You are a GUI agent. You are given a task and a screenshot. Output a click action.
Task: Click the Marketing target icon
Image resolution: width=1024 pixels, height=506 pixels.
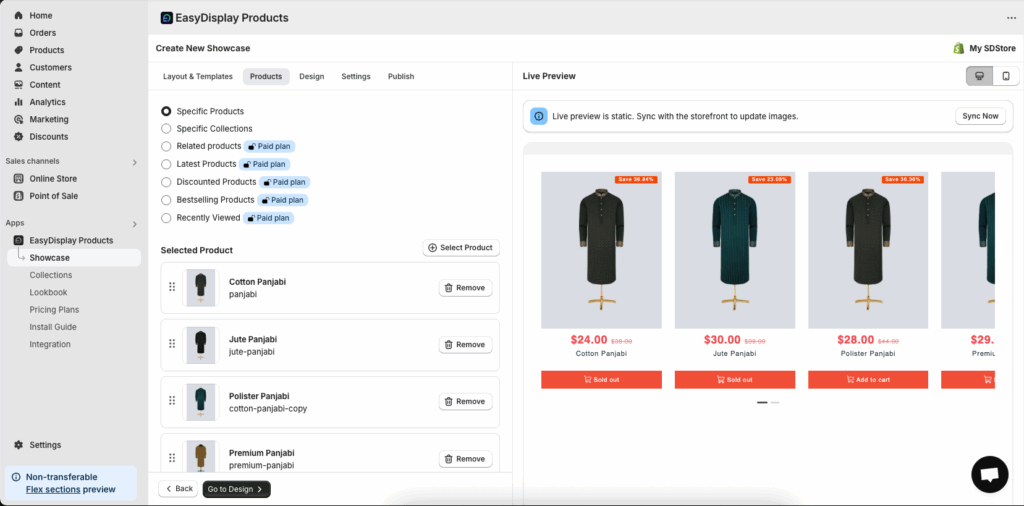click(x=18, y=119)
